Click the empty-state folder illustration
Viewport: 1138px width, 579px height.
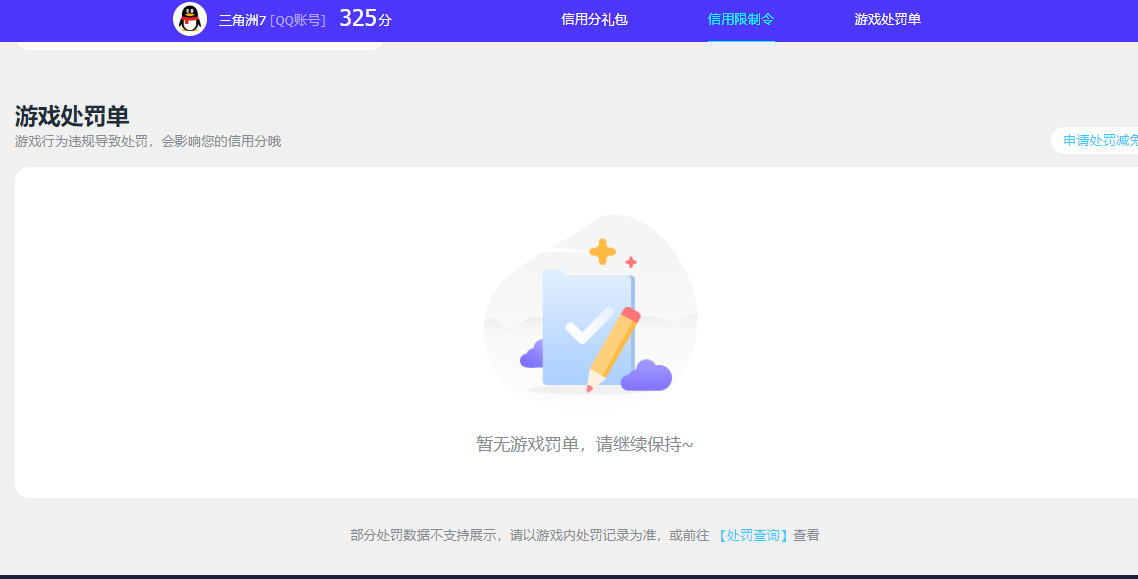point(585,310)
